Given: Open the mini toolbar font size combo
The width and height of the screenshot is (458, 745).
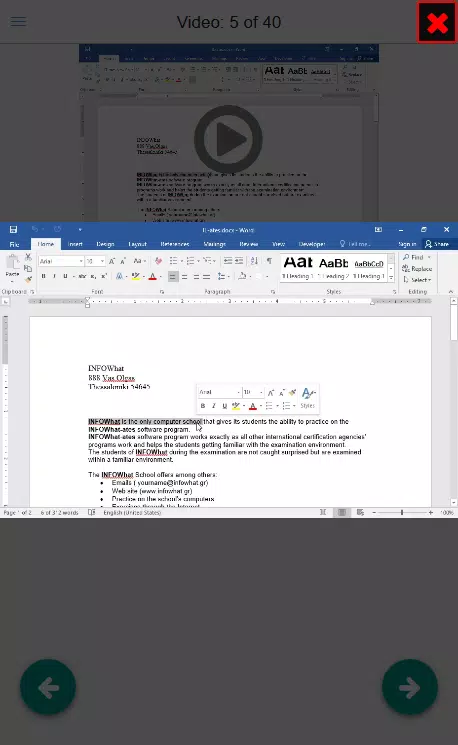Looking at the screenshot, I should tap(253, 392).
